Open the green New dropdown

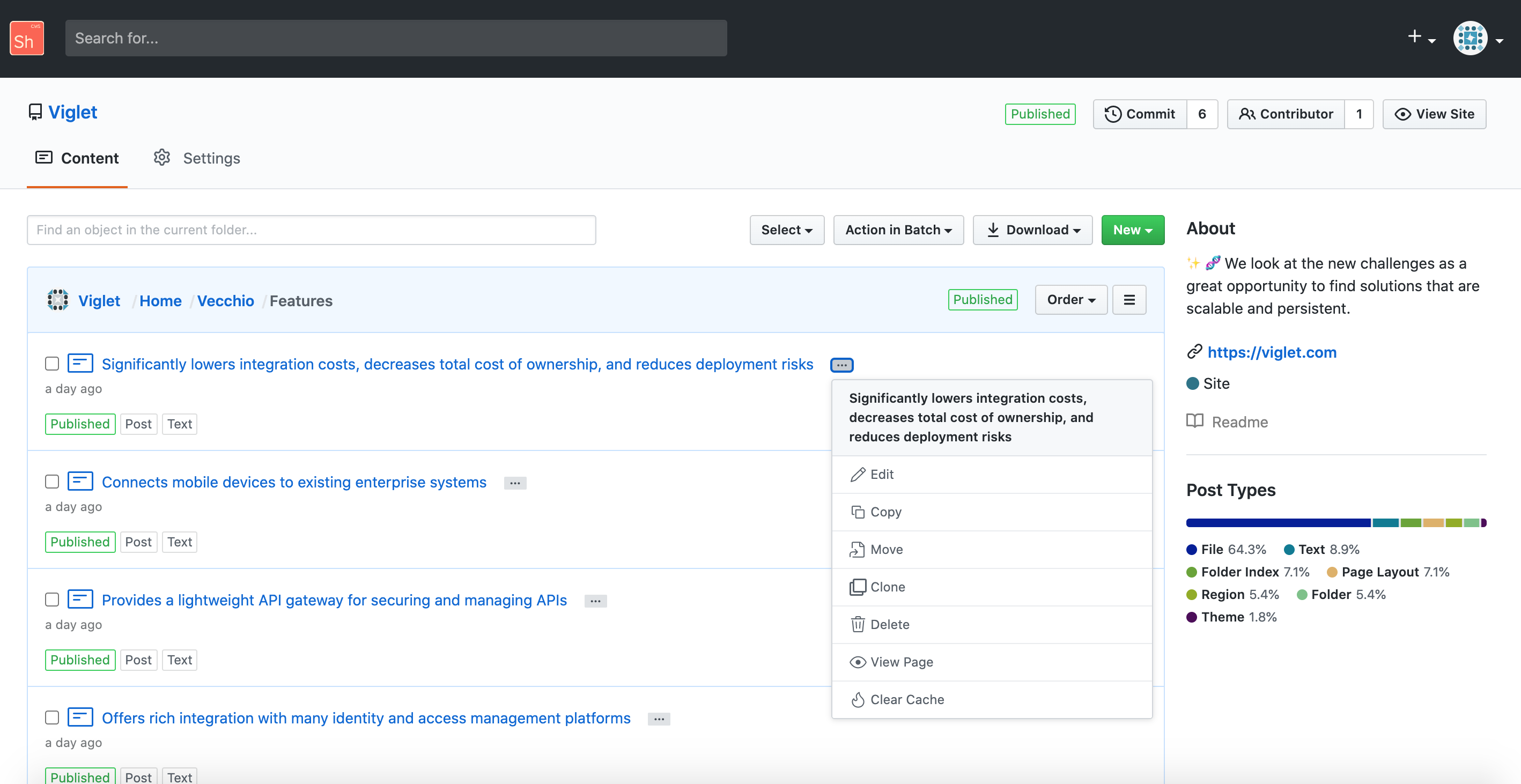point(1133,230)
